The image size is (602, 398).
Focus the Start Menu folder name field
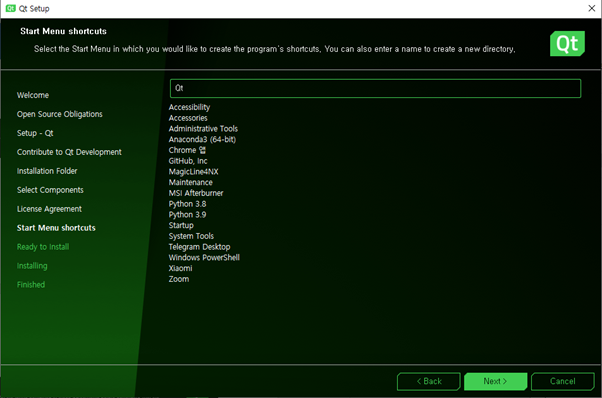tap(375, 88)
